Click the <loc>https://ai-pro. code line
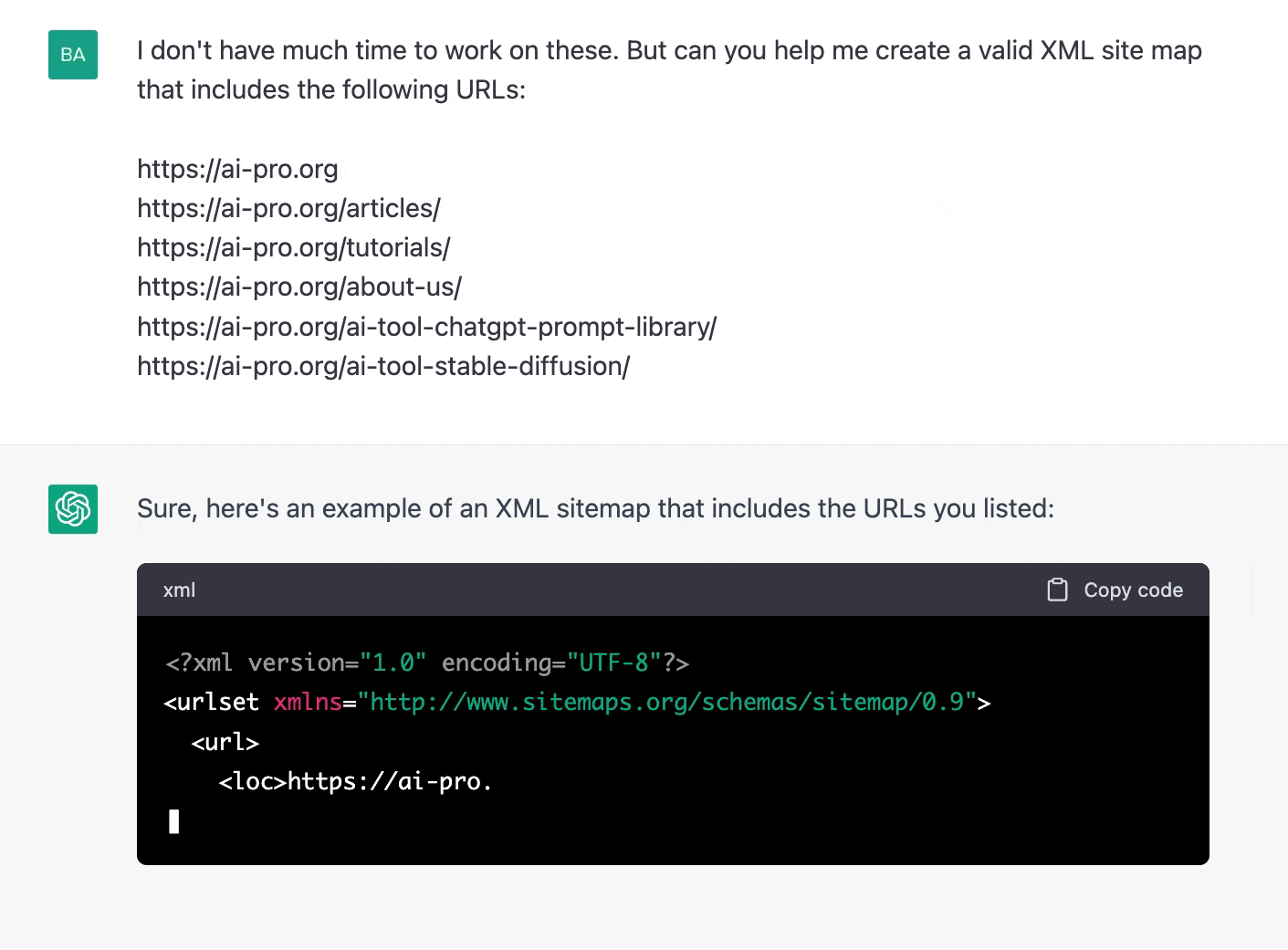Image resolution: width=1288 pixels, height=950 pixels. (x=356, y=781)
